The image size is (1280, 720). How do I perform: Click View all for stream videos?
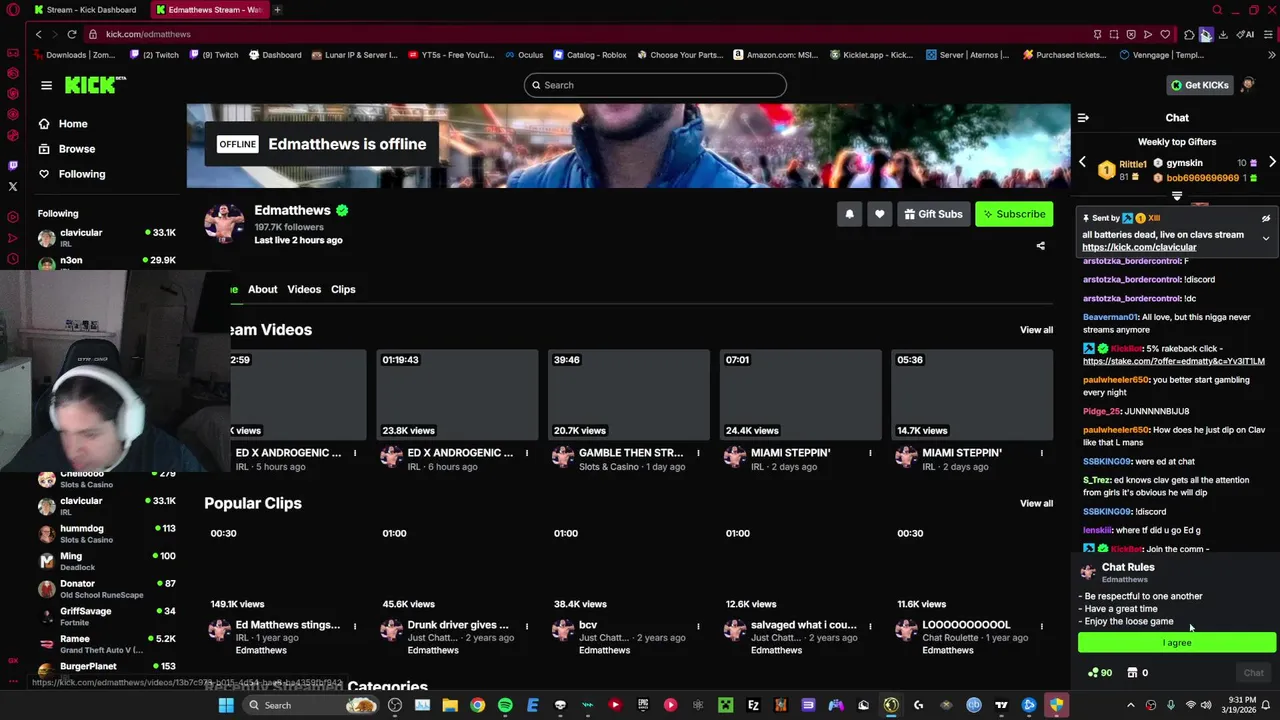click(1036, 330)
